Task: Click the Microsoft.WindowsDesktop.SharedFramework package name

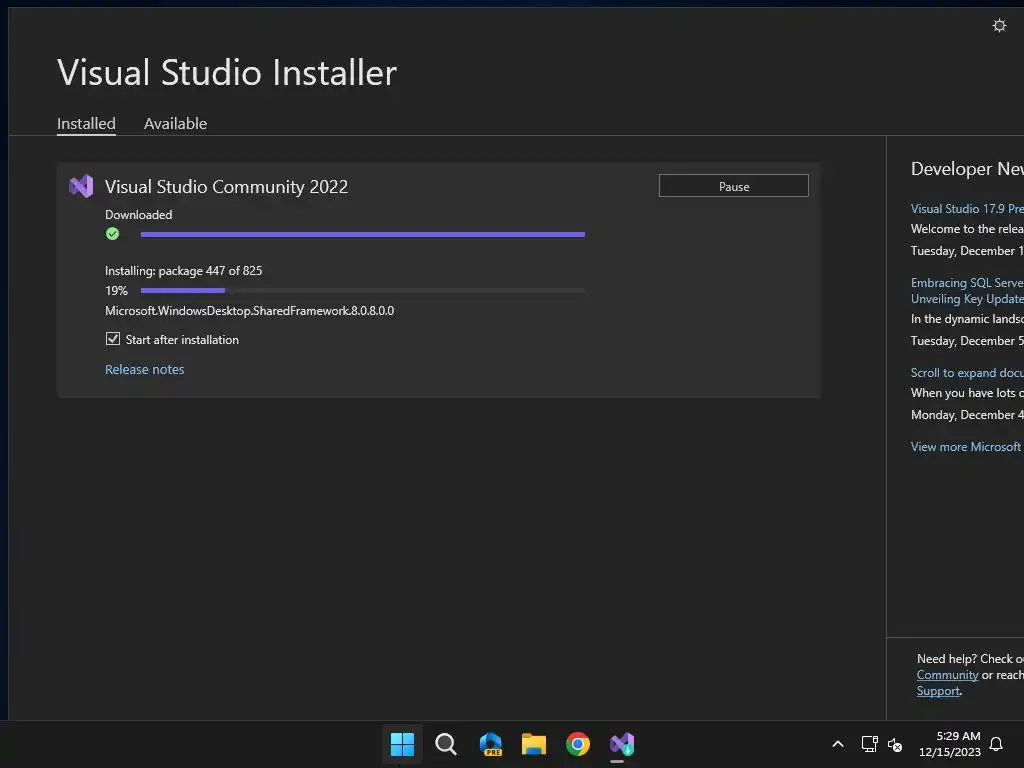Action: (x=249, y=311)
